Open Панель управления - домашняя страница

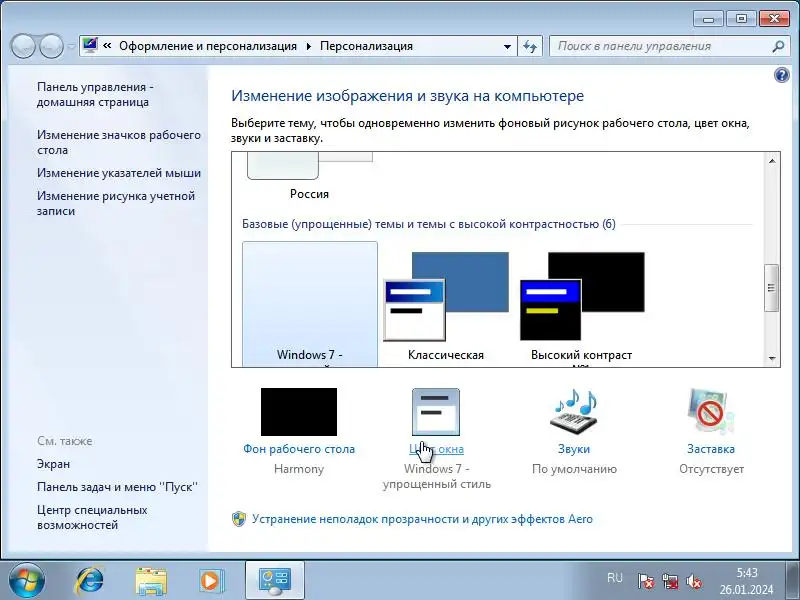(95, 94)
